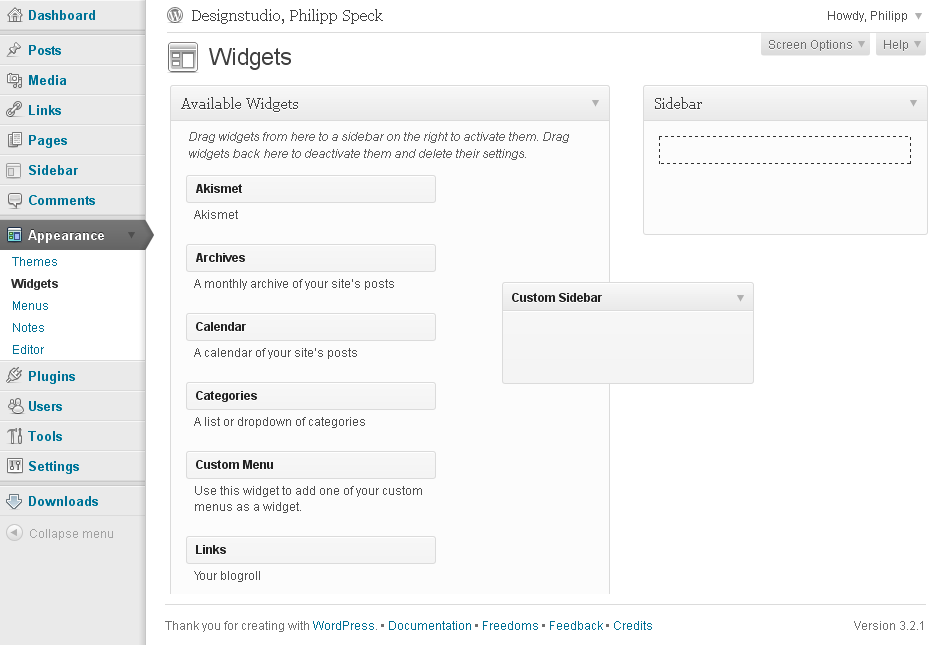Open the Howdy, Philipp user menu
The width and height of the screenshot is (930, 645).
[x=874, y=15]
